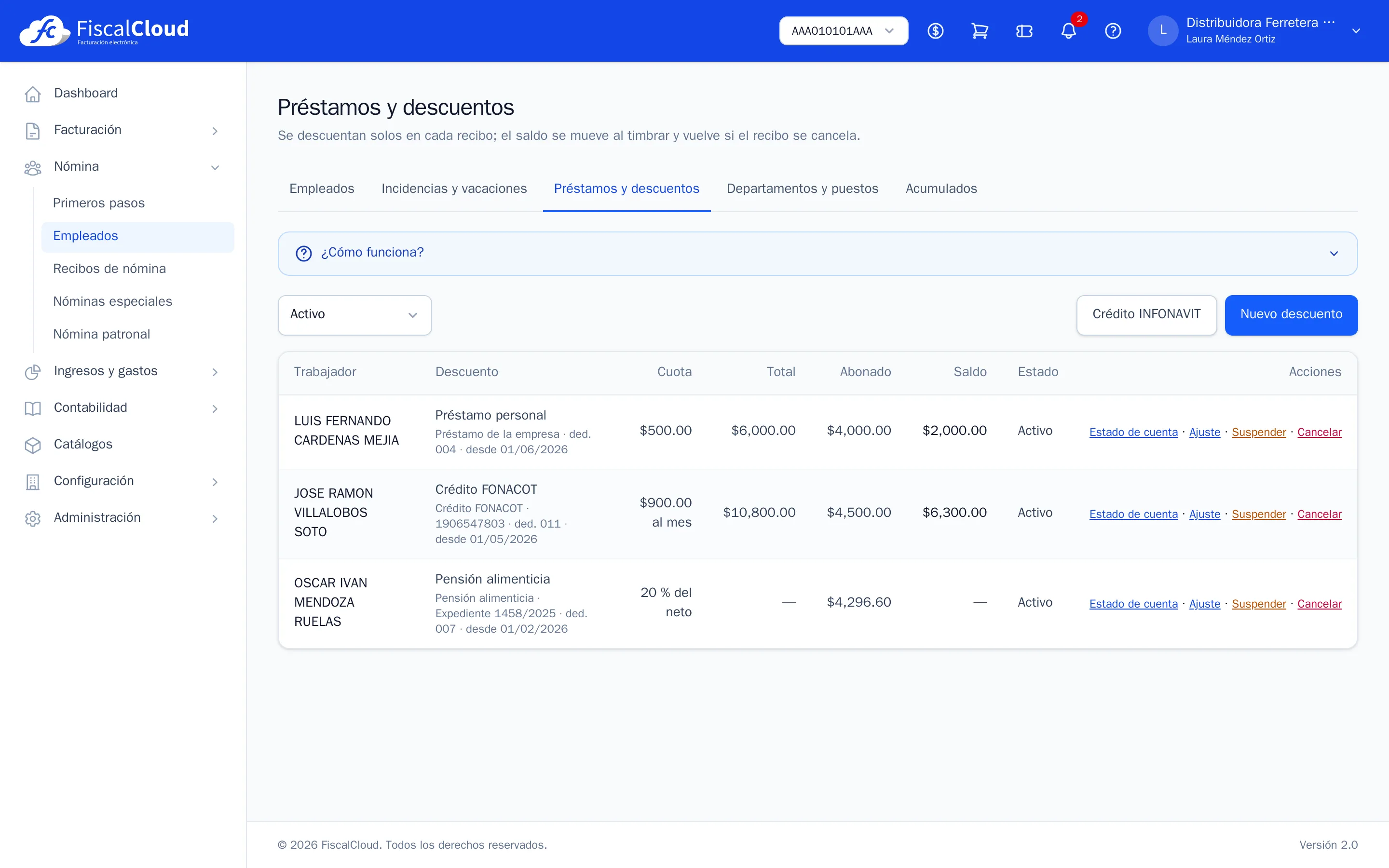Image resolution: width=1389 pixels, height=868 pixels.
Task: Expand the Contabilidad sidebar chevron
Action: [x=215, y=409]
